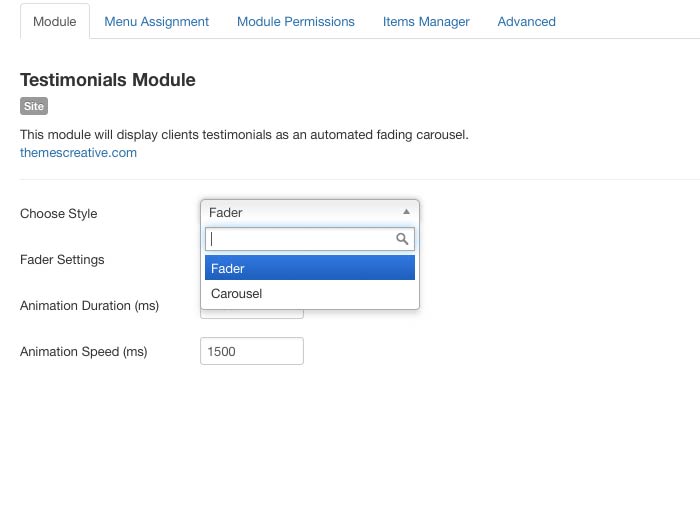
Task: Click the Choose Style label
Action: (x=59, y=213)
